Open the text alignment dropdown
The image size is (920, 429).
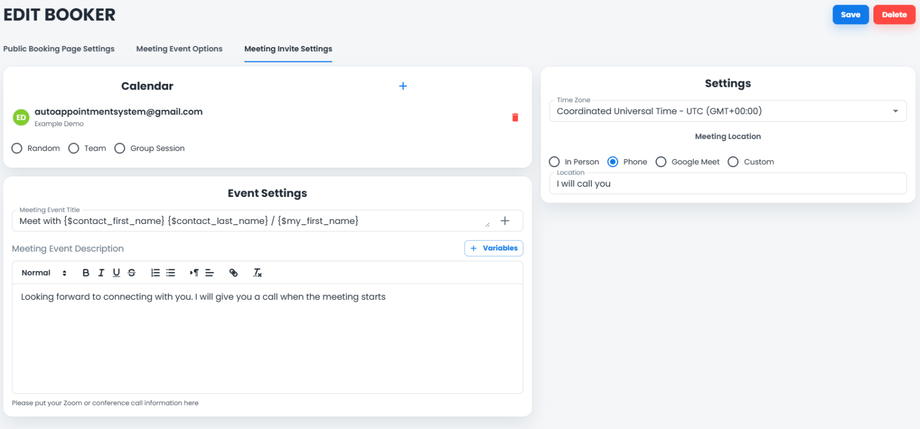pyautogui.click(x=209, y=273)
